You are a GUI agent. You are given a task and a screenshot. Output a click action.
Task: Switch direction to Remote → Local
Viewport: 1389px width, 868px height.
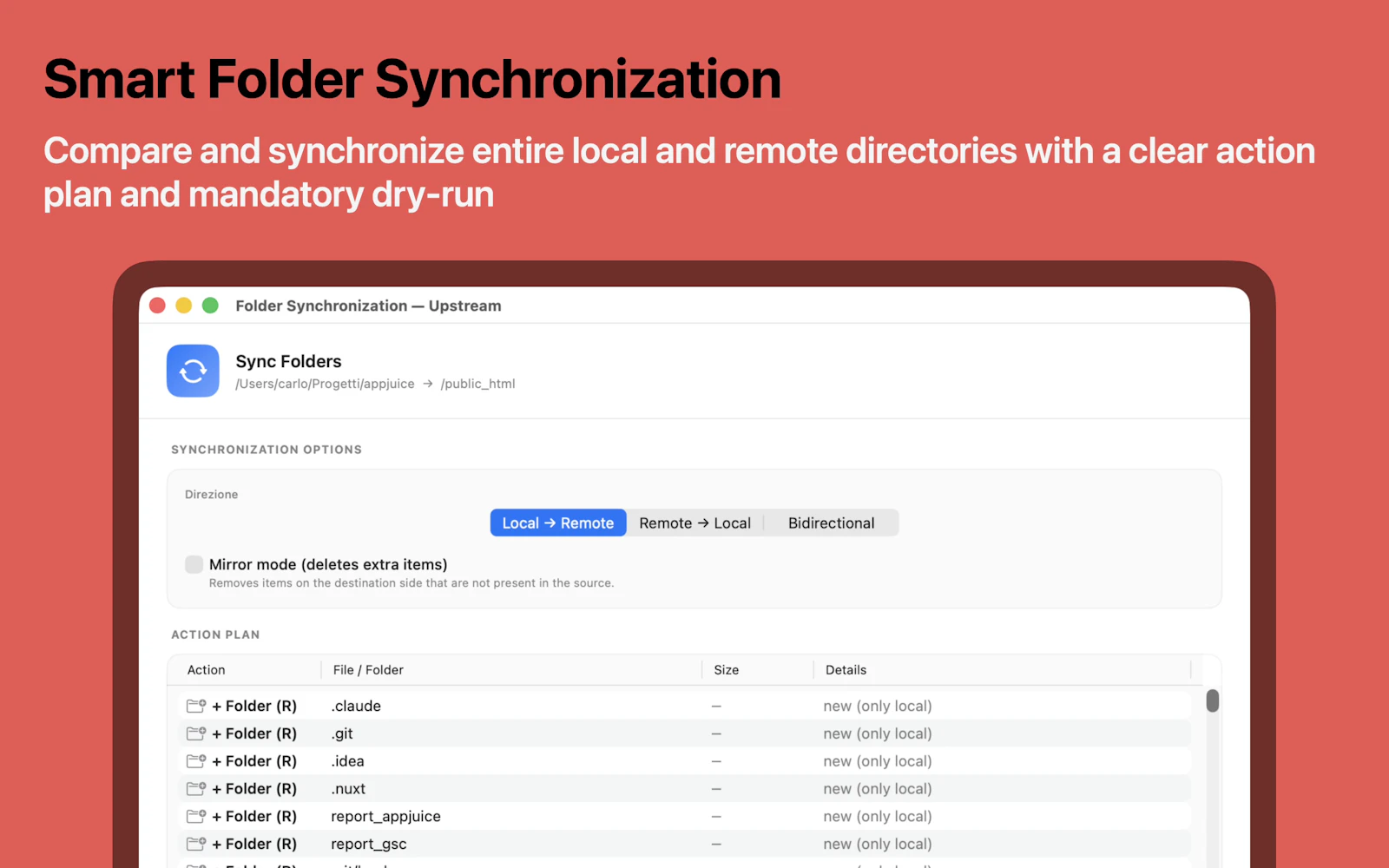pyautogui.click(x=695, y=523)
